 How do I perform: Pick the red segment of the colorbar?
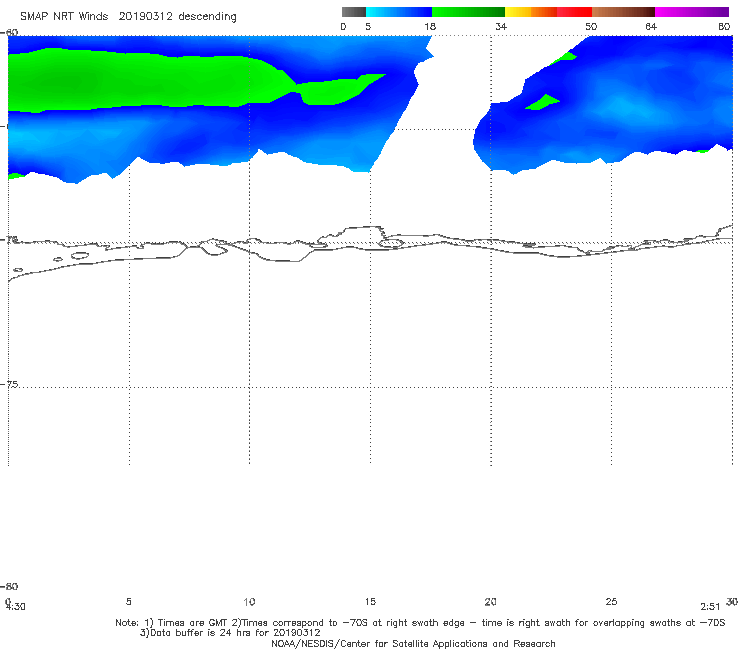tap(574, 12)
